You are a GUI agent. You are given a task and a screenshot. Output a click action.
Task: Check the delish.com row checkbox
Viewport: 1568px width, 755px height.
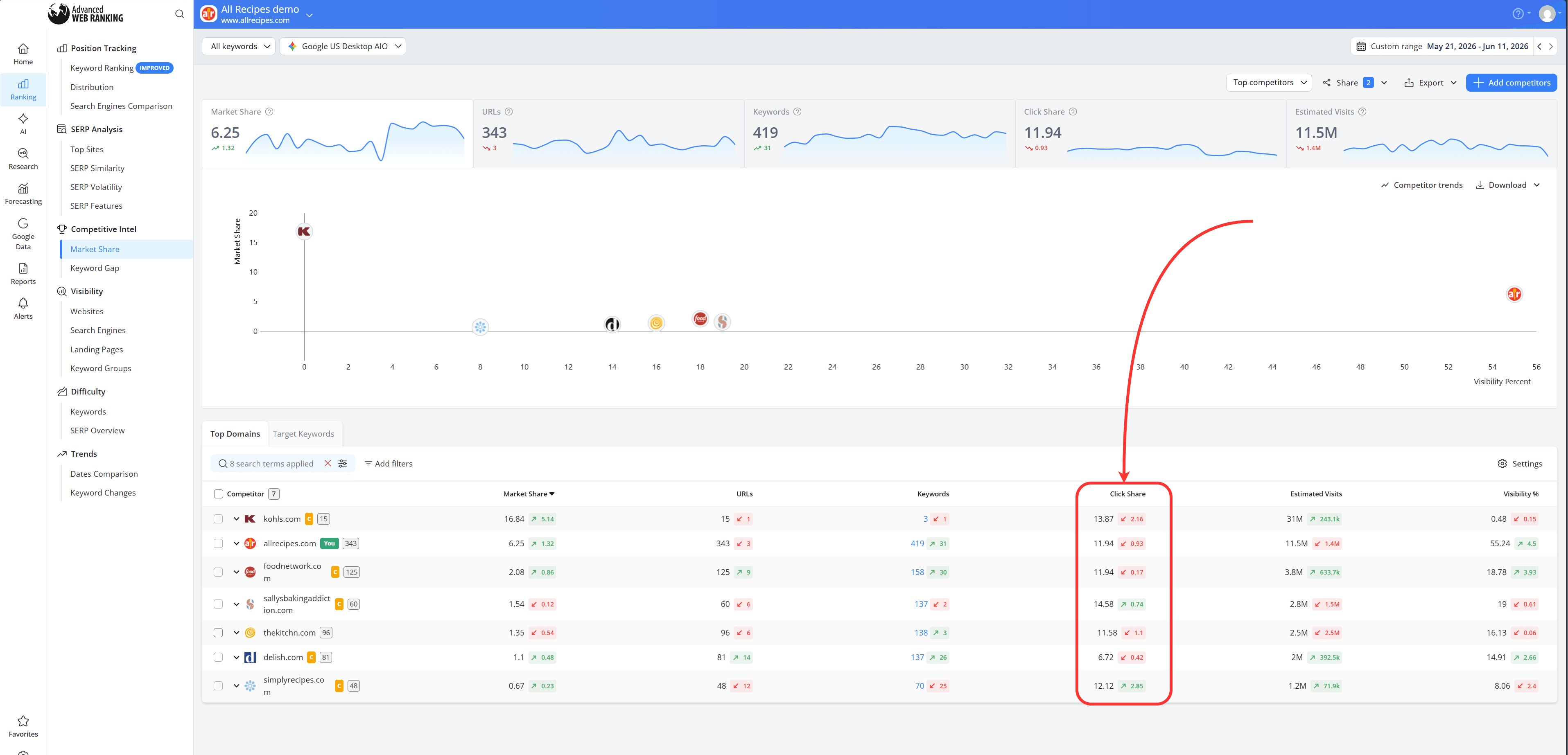[219, 657]
